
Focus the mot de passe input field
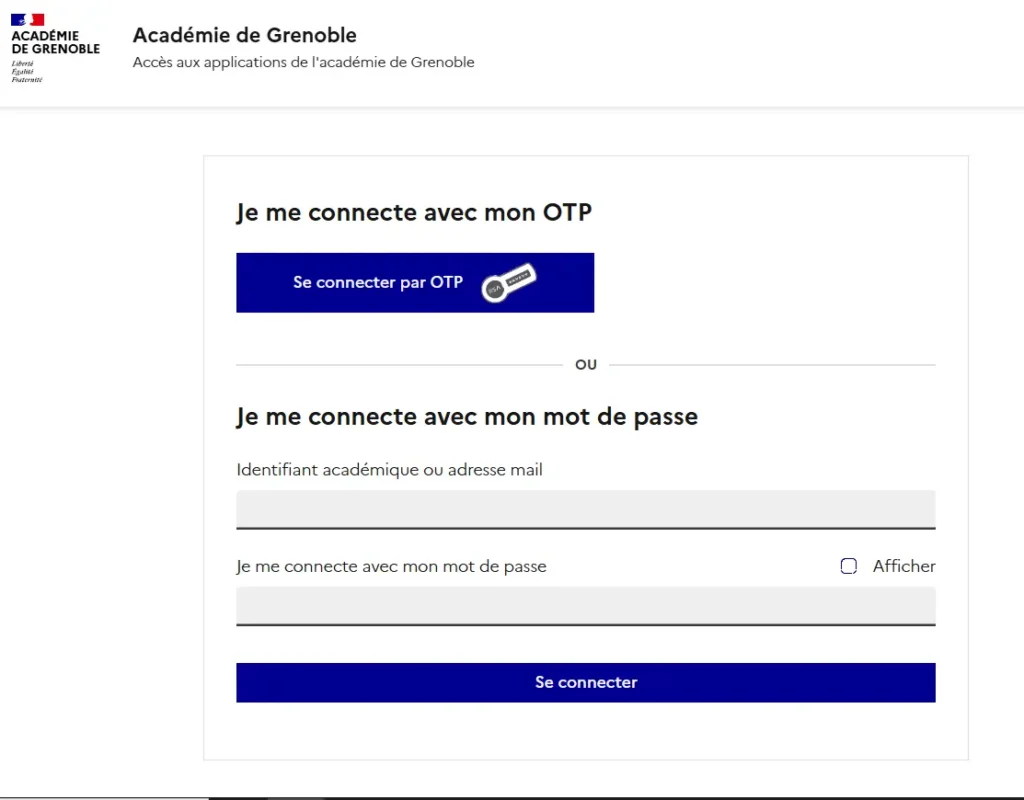click(586, 606)
